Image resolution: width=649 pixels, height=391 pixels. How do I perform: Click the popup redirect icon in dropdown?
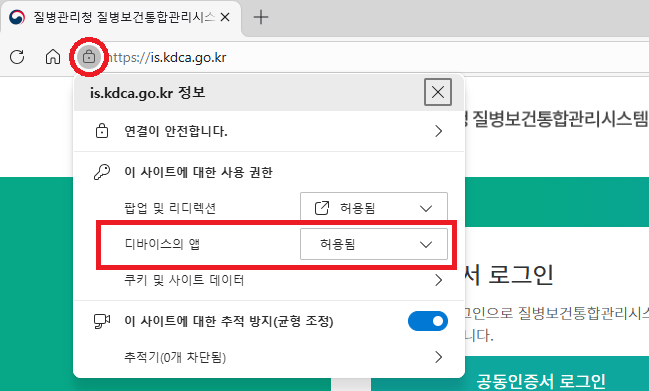coord(322,208)
